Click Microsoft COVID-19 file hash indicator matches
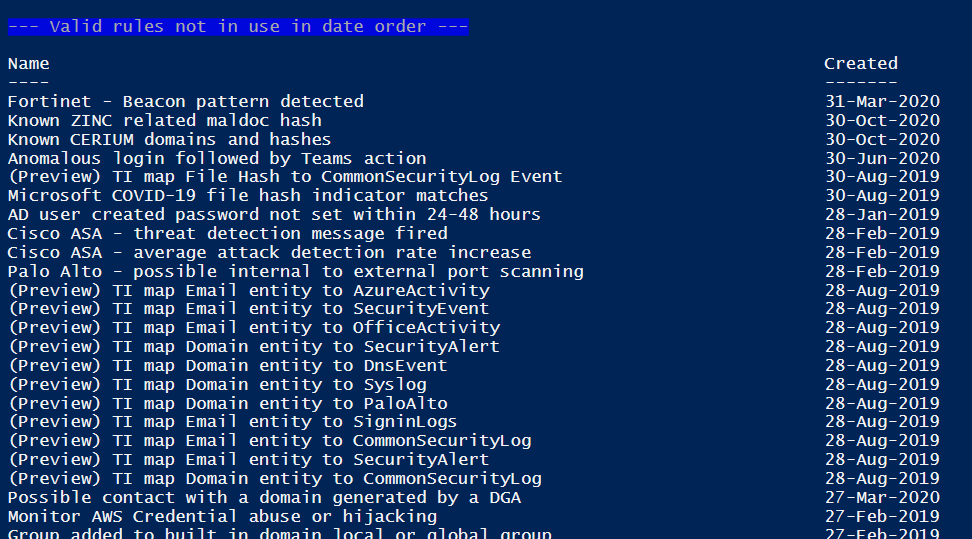The image size is (972, 539). 248,196
